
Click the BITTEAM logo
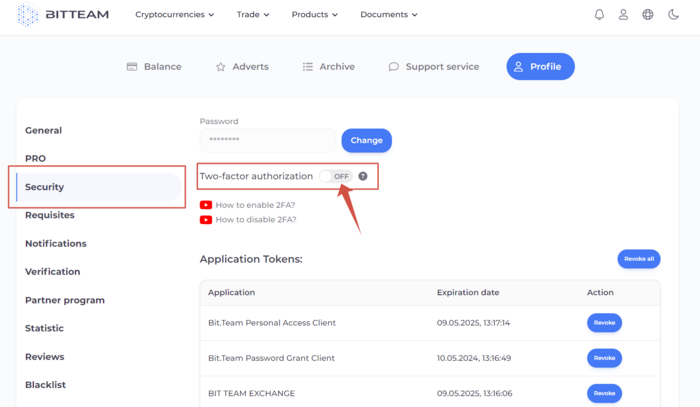tap(63, 14)
